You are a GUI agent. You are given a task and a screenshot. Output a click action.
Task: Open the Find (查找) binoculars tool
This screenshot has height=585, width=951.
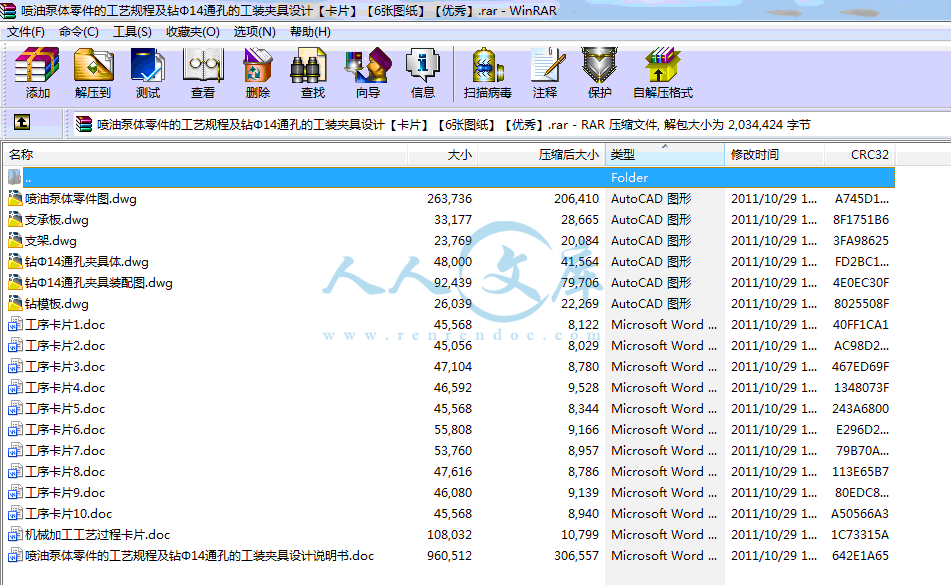click(312, 73)
